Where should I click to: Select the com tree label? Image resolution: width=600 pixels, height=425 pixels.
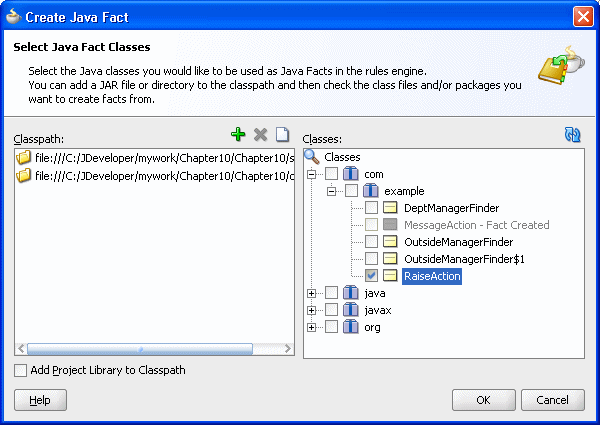coord(373,174)
